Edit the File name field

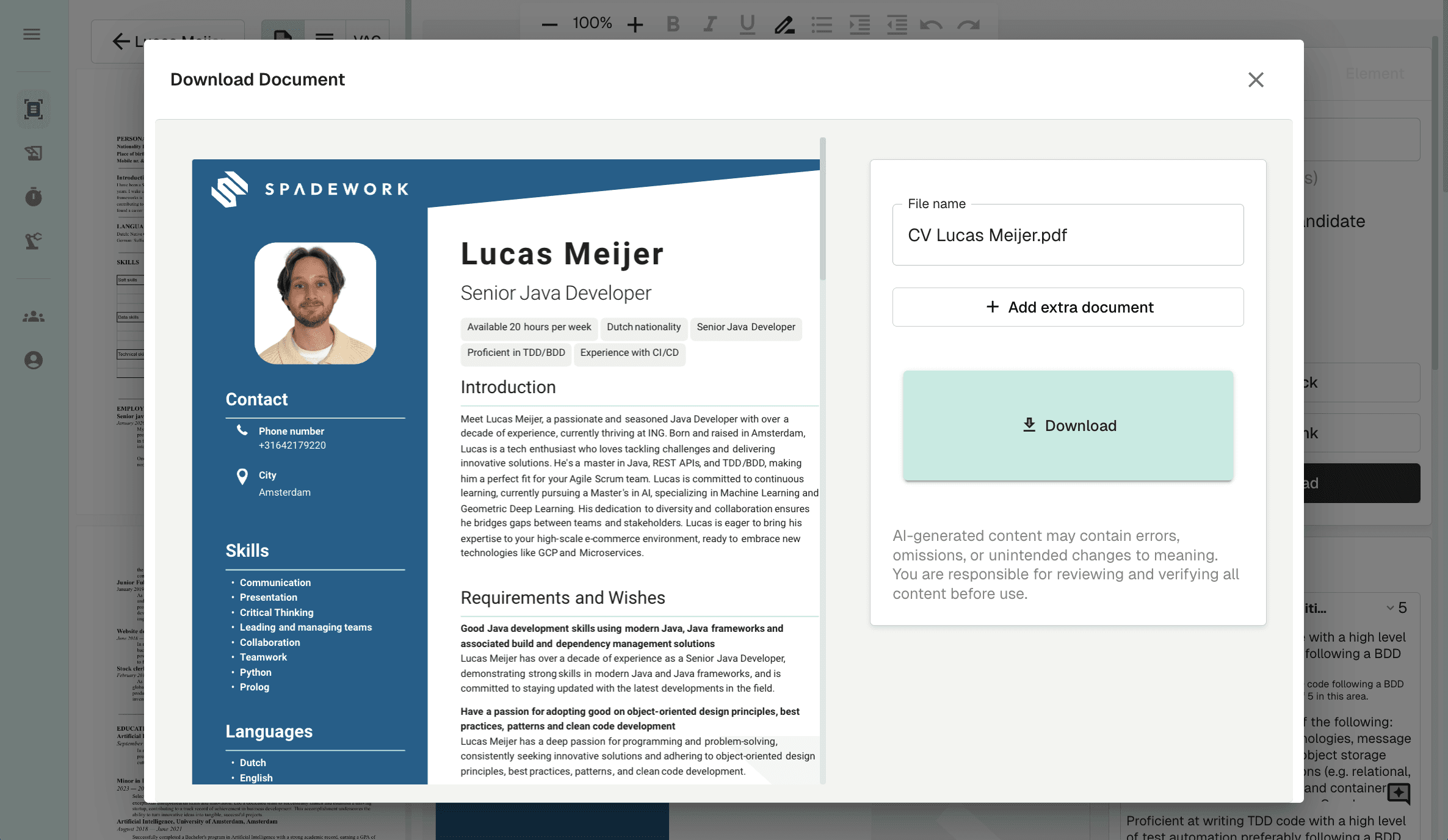[x=1068, y=235]
